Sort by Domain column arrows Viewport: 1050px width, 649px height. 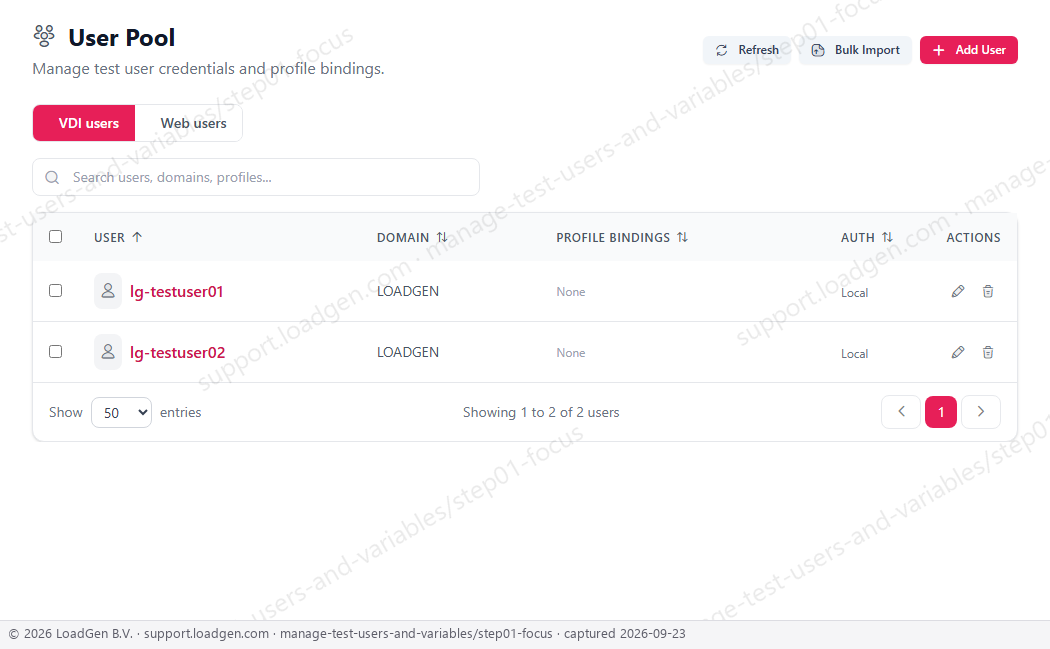442,237
